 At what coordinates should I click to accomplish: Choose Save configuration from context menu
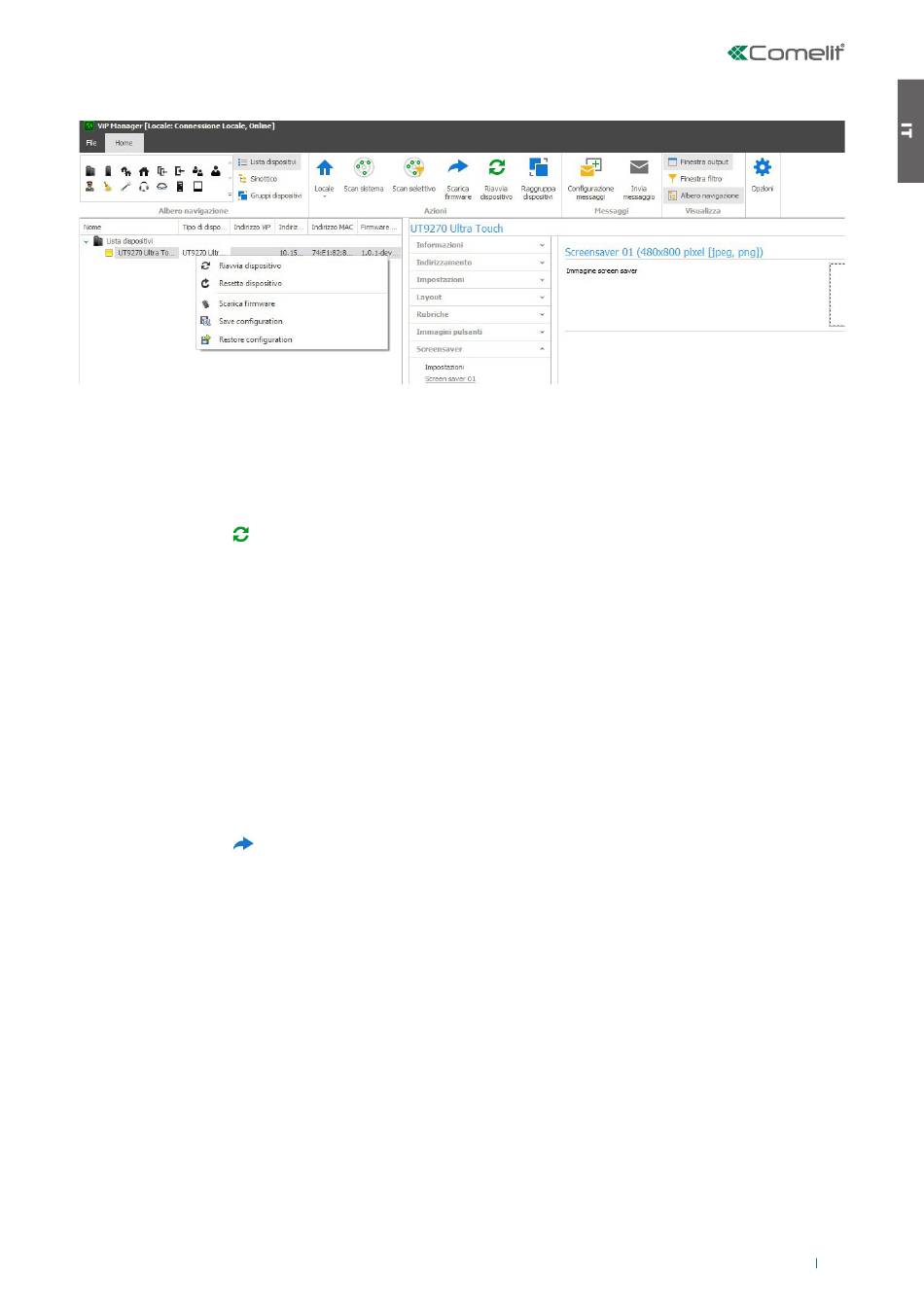[x=293, y=321]
